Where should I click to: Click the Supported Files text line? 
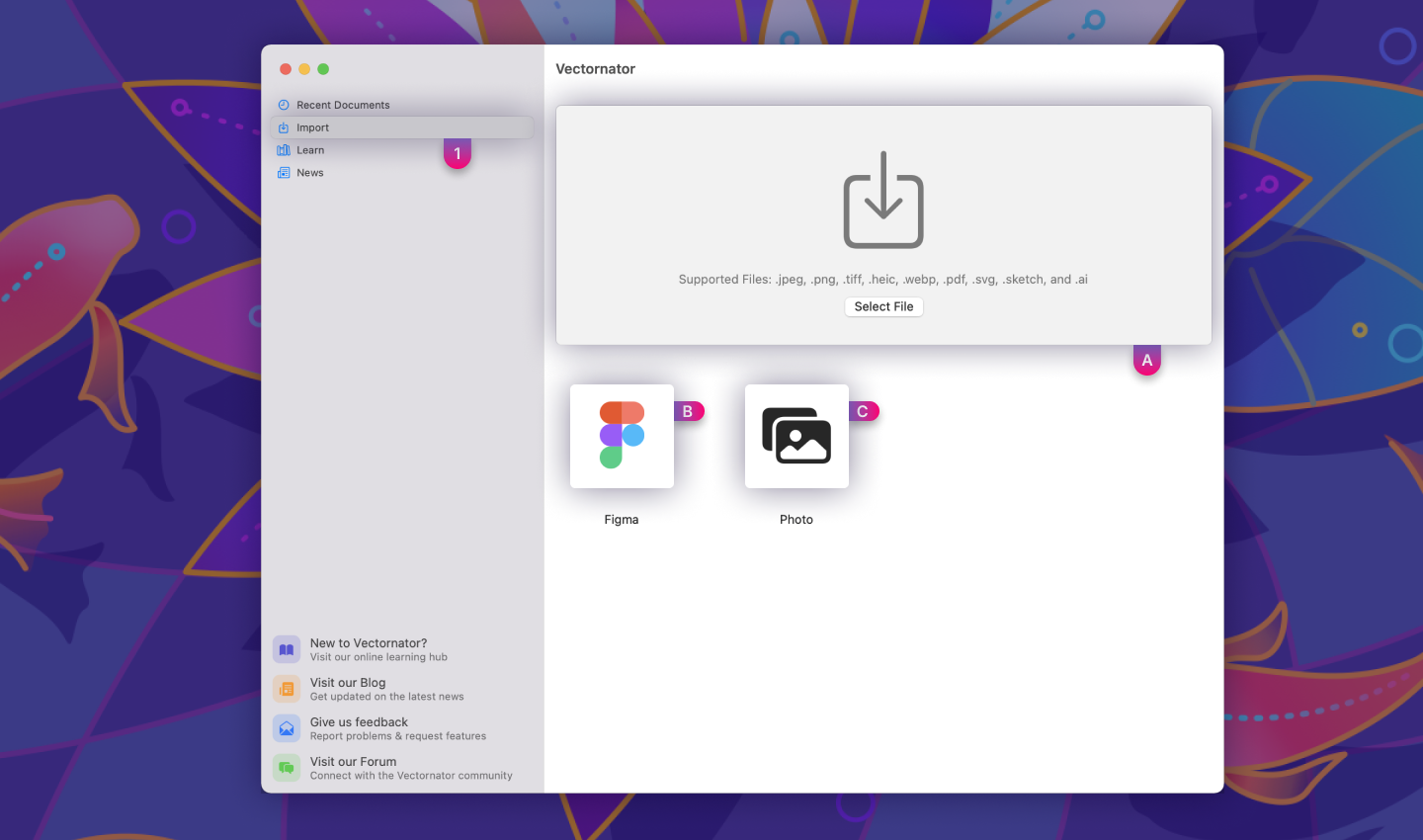coord(883,280)
